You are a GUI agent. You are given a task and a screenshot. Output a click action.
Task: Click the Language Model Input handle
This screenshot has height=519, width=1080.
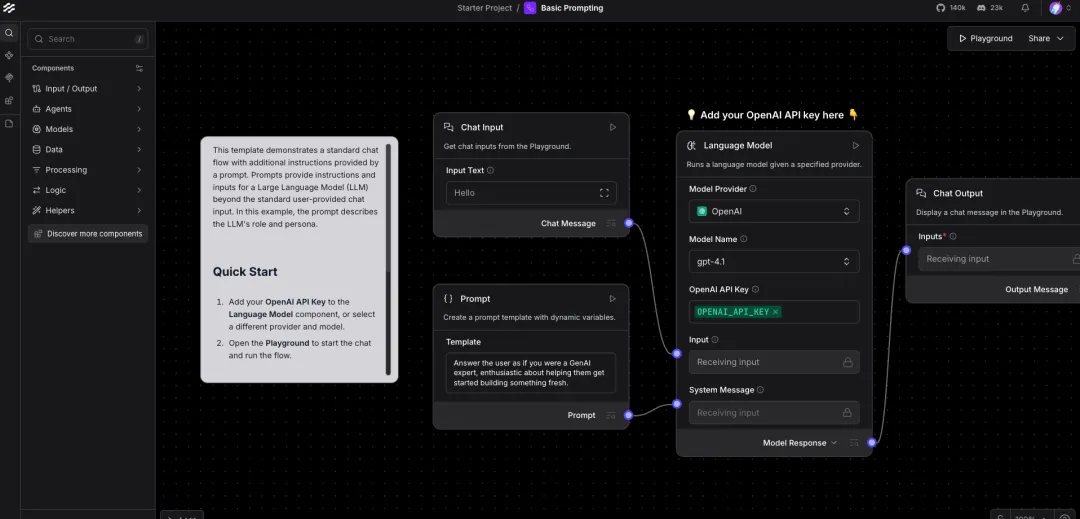[677, 353]
